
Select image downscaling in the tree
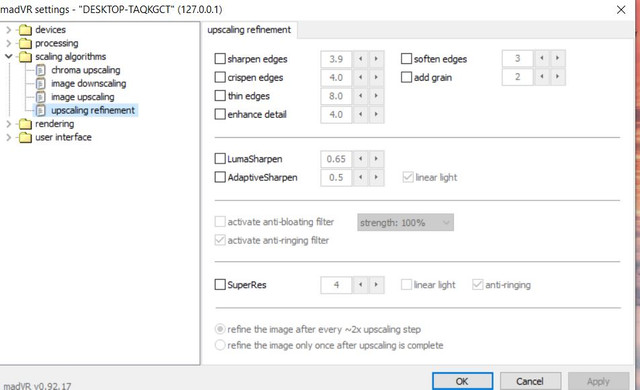(89, 84)
